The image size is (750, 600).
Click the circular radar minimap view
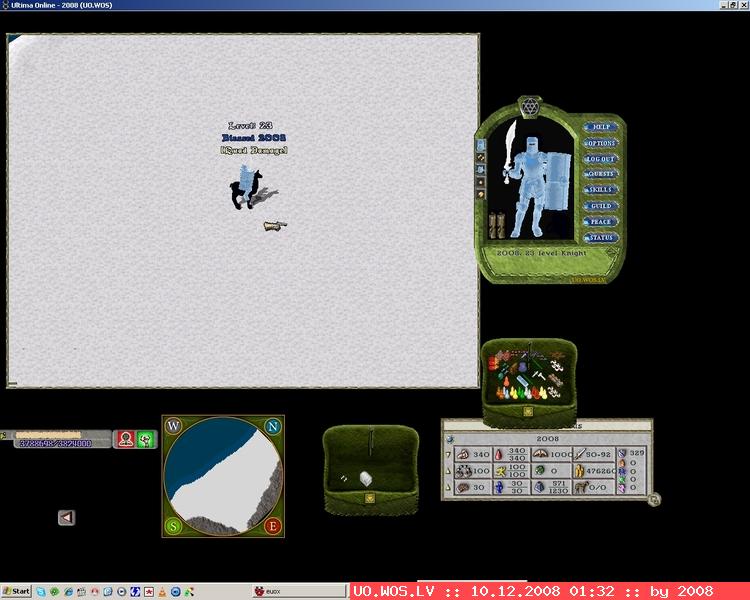(x=223, y=476)
